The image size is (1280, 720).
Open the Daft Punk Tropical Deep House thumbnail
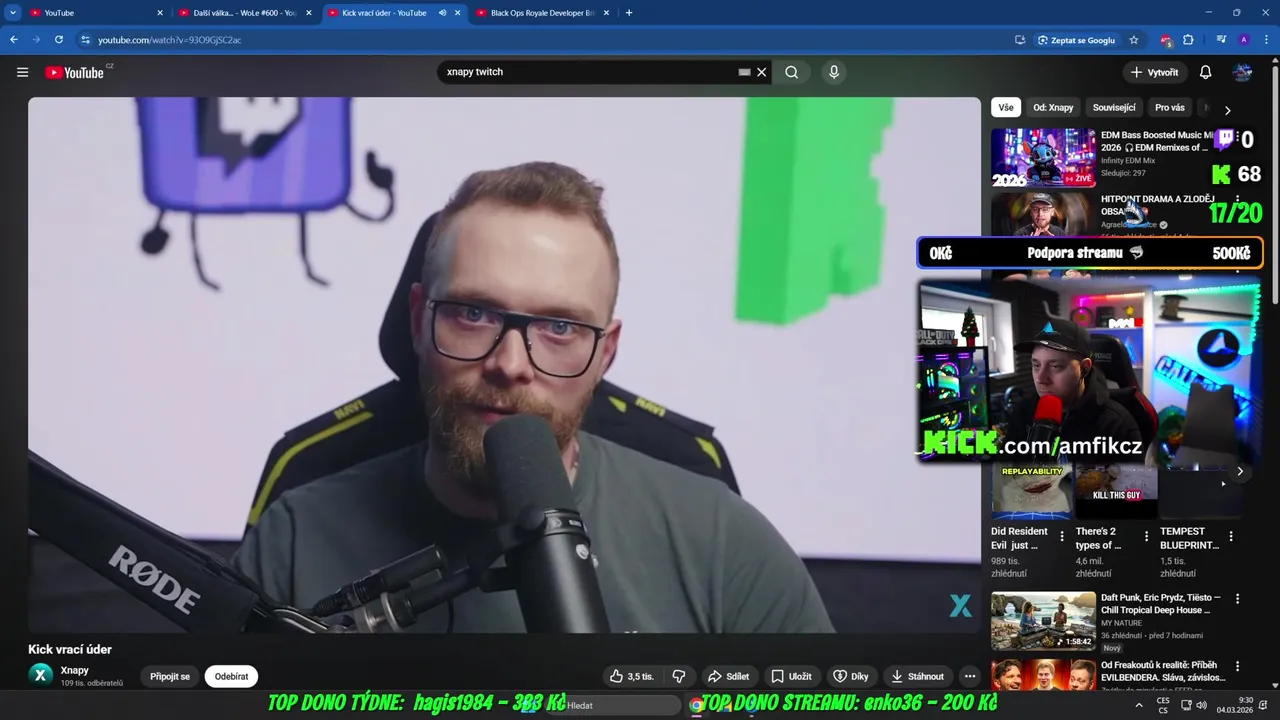[x=1043, y=621]
